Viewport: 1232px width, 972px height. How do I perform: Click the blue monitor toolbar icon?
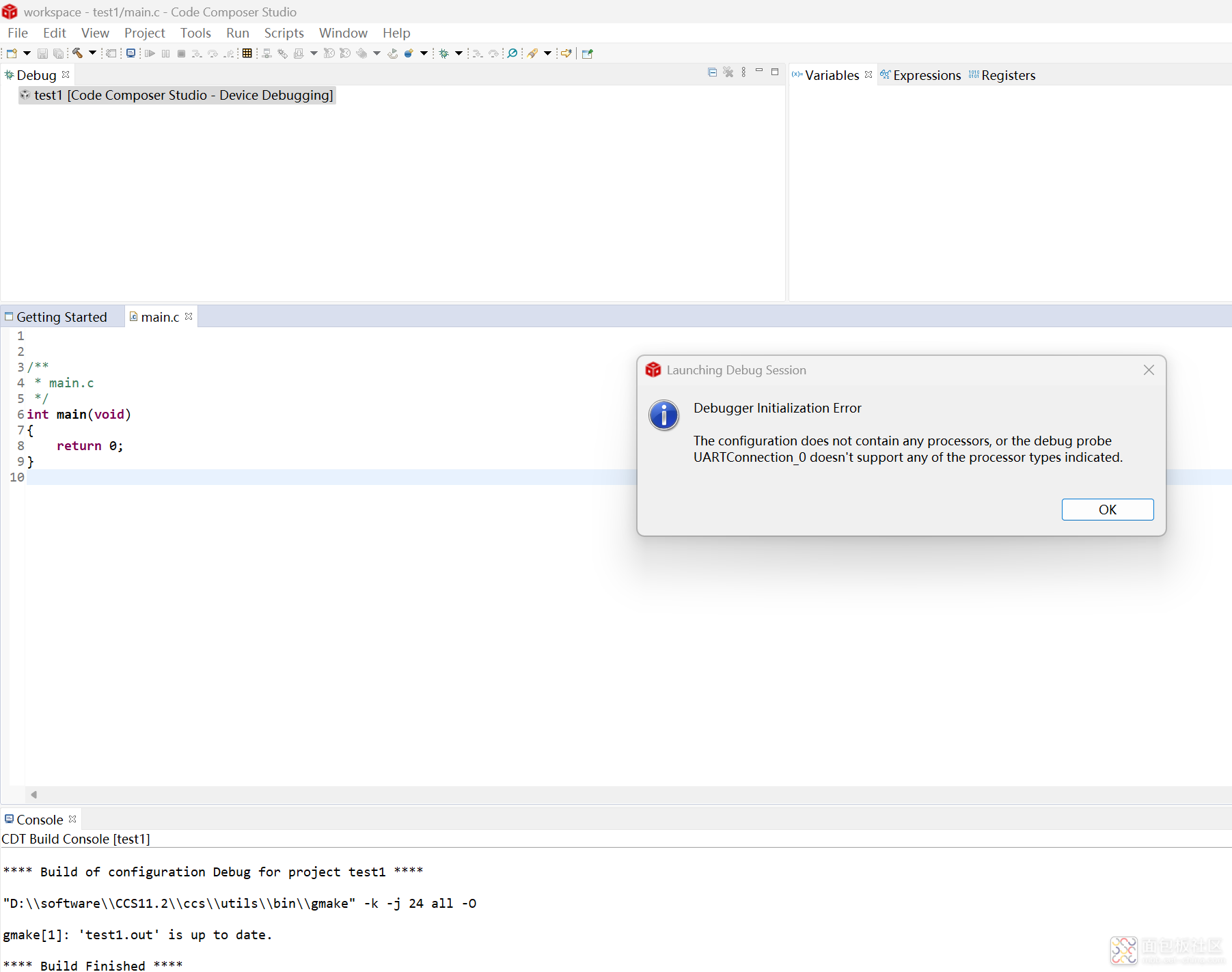pos(131,53)
